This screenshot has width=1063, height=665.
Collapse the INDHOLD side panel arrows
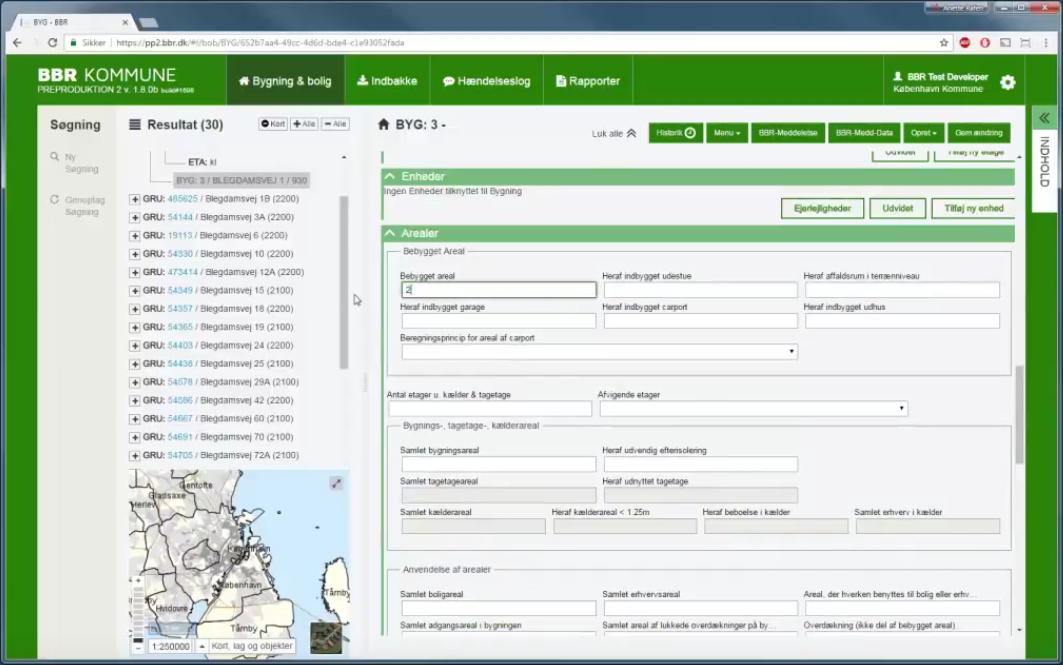[1044, 118]
